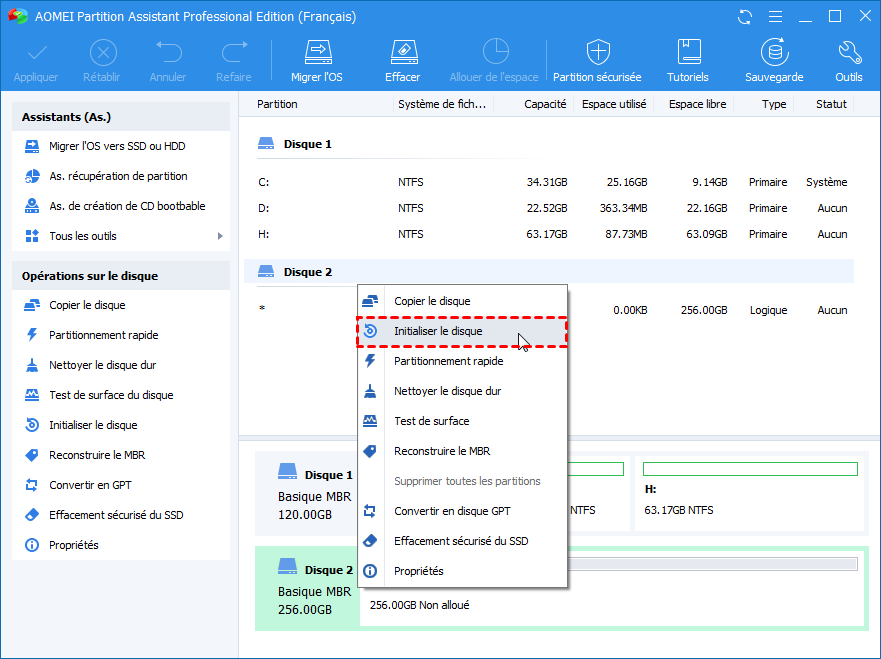This screenshot has width=881, height=659.
Task: Choose Initialiser le disque in context menu
Action: click(x=438, y=331)
